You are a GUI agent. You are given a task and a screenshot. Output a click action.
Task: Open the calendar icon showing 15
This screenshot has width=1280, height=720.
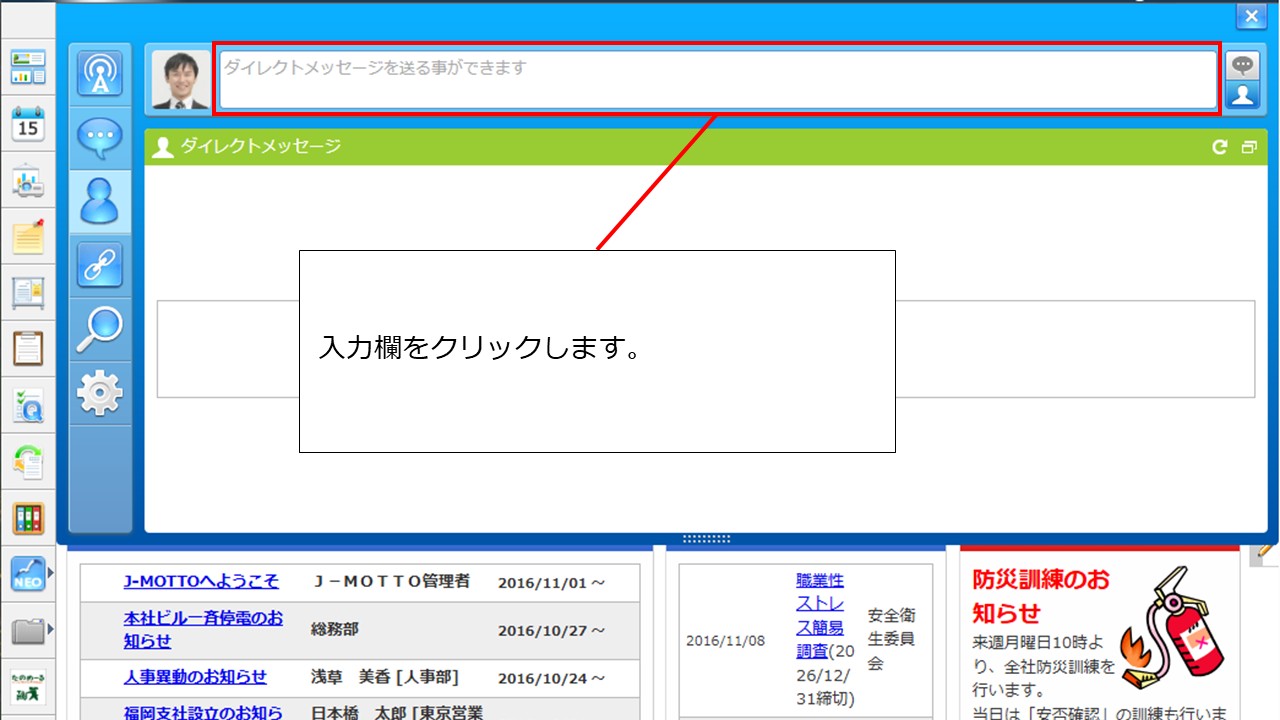click(x=28, y=125)
